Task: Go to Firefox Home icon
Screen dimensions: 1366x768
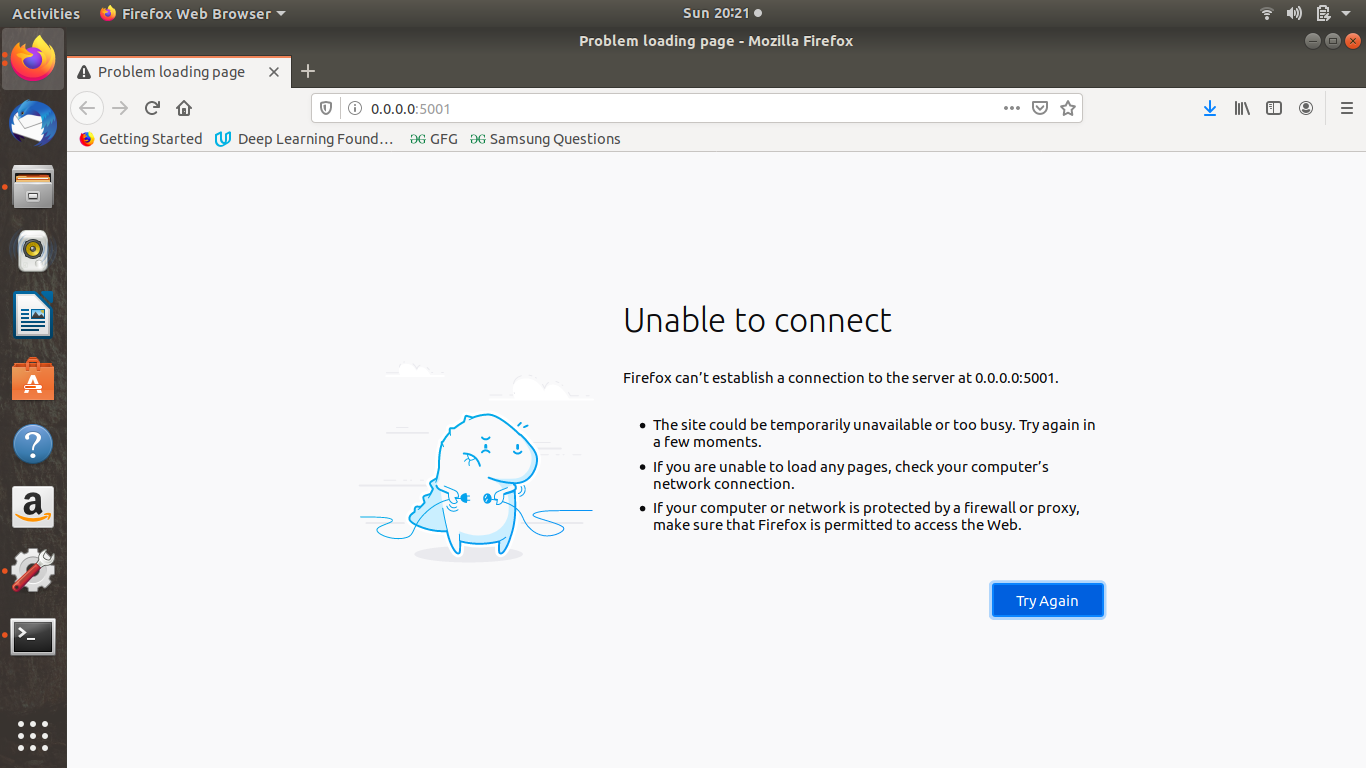Action: [x=184, y=108]
